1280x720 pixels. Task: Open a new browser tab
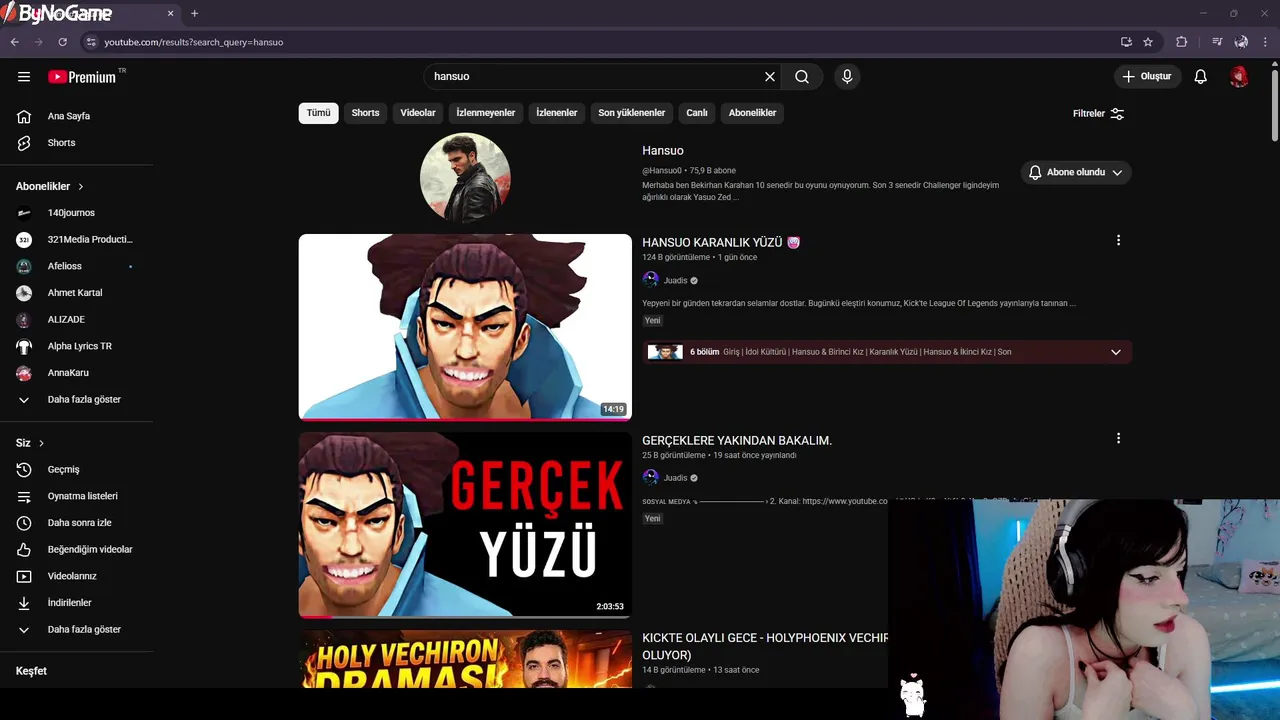194,14
